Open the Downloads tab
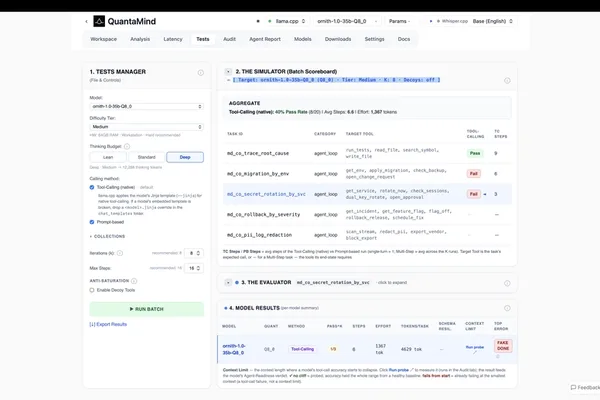600x400 pixels. [x=338, y=39]
